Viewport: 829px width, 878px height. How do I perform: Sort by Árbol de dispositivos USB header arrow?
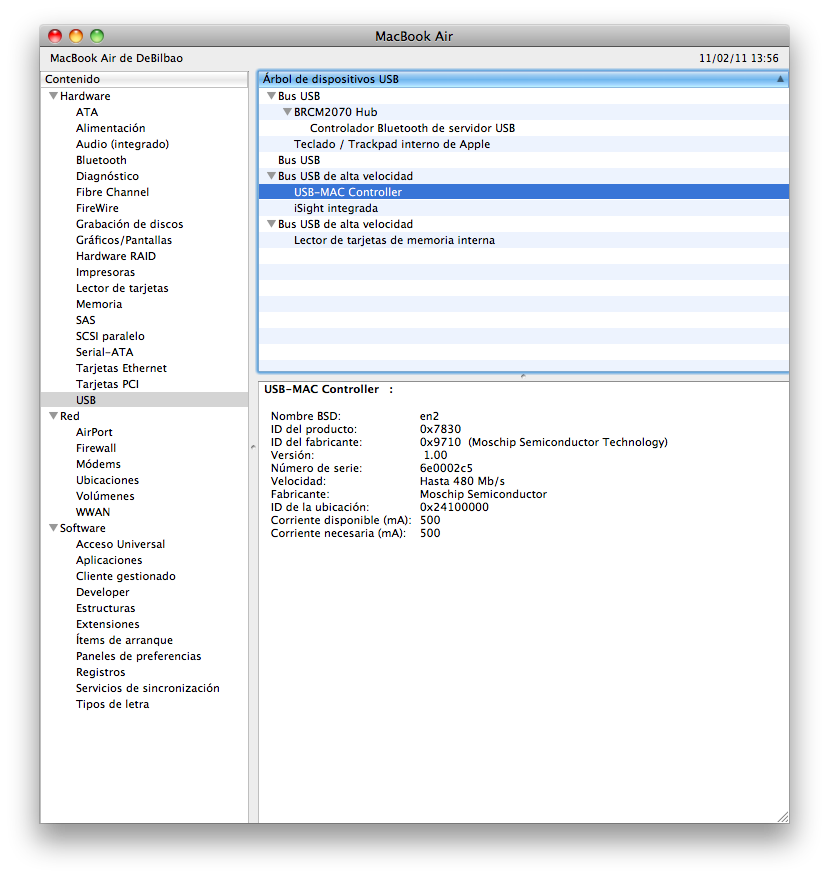coord(780,79)
